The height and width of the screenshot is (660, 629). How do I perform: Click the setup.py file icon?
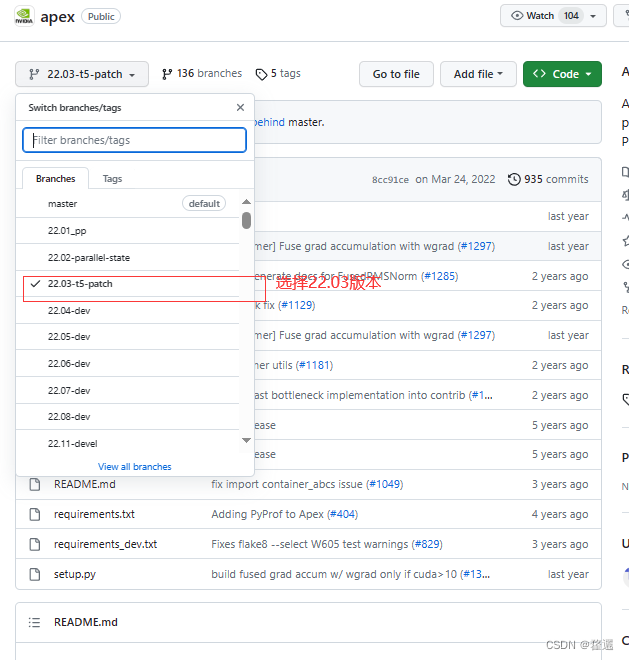[35, 574]
